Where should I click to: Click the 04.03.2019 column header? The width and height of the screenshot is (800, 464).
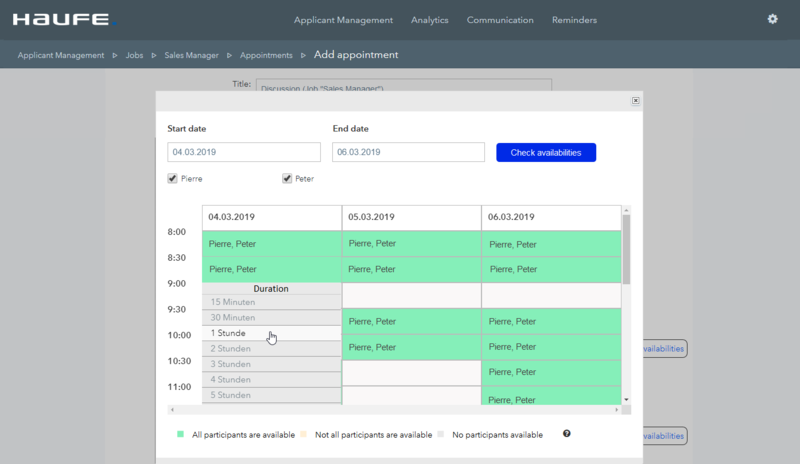[x=271, y=217]
